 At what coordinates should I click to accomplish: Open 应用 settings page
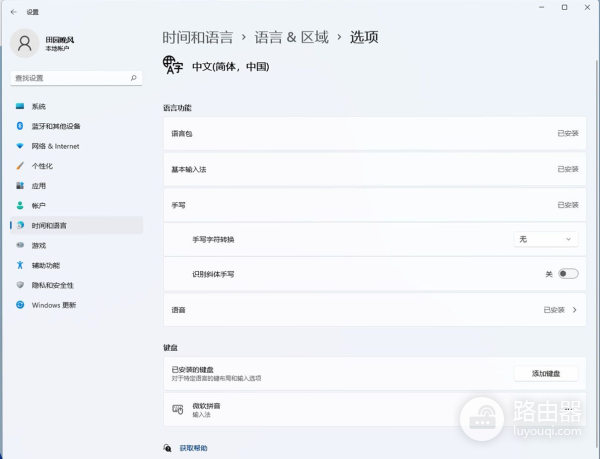[x=77, y=186]
